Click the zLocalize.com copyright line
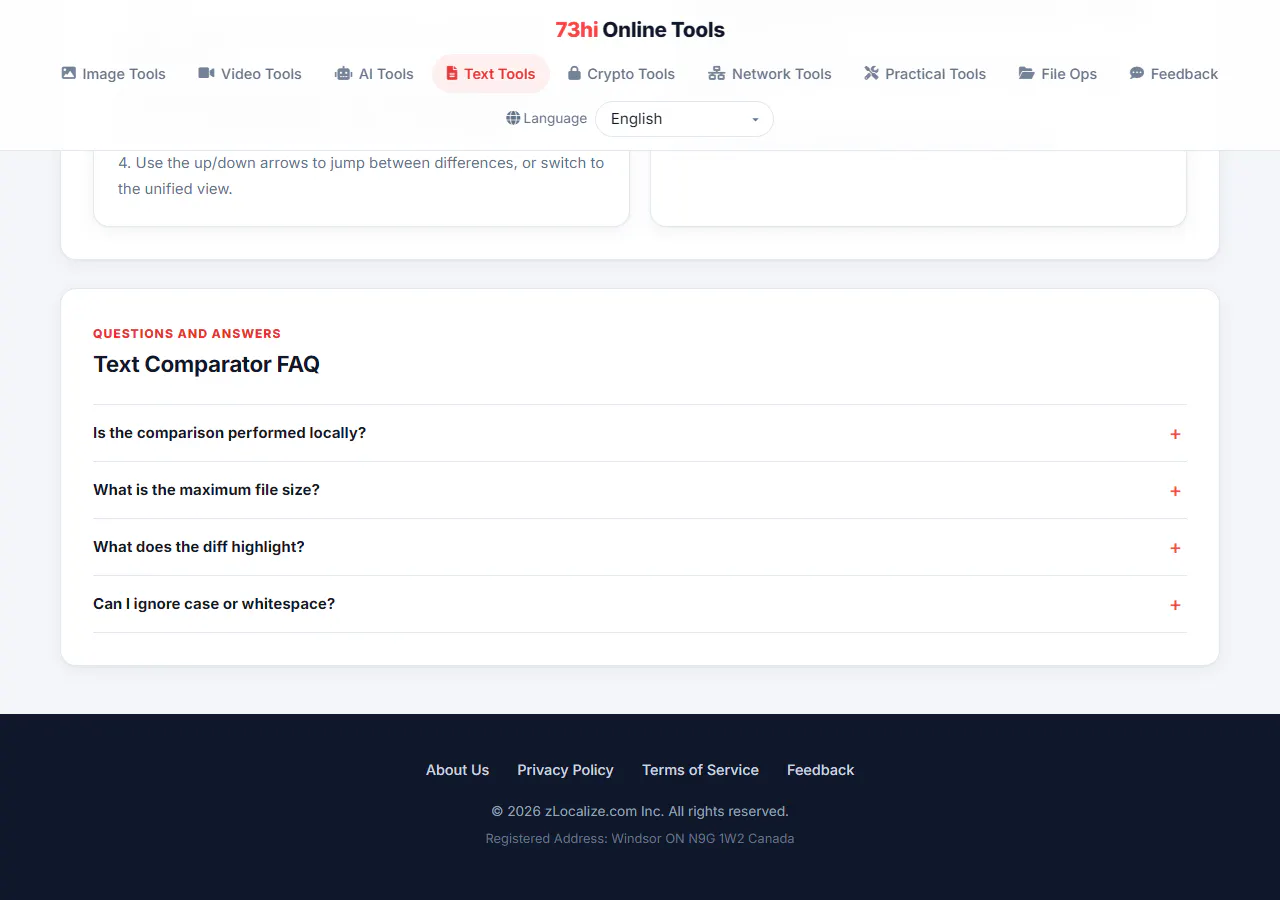 [640, 811]
